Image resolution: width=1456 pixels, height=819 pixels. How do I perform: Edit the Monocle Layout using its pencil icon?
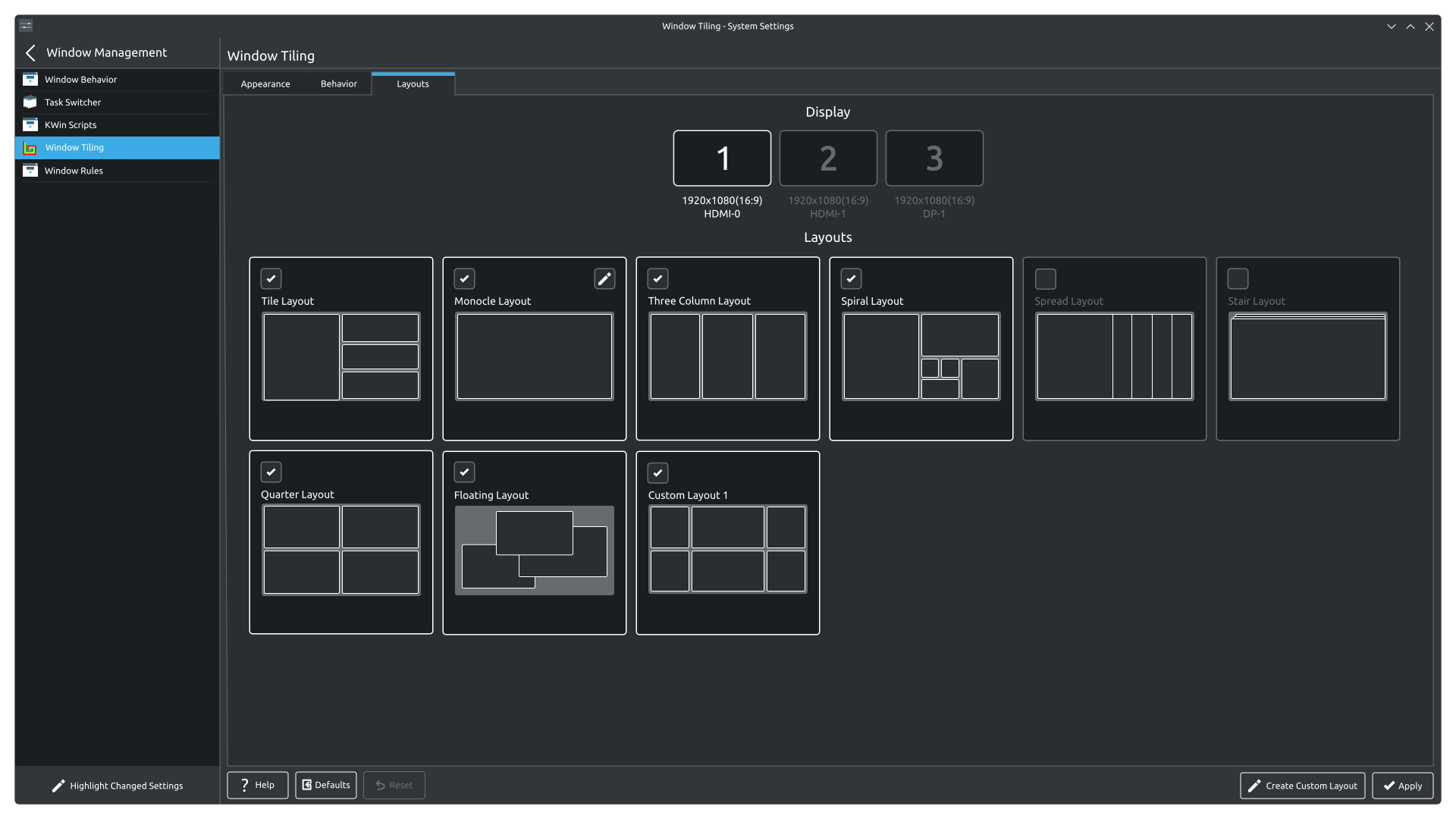pos(604,278)
